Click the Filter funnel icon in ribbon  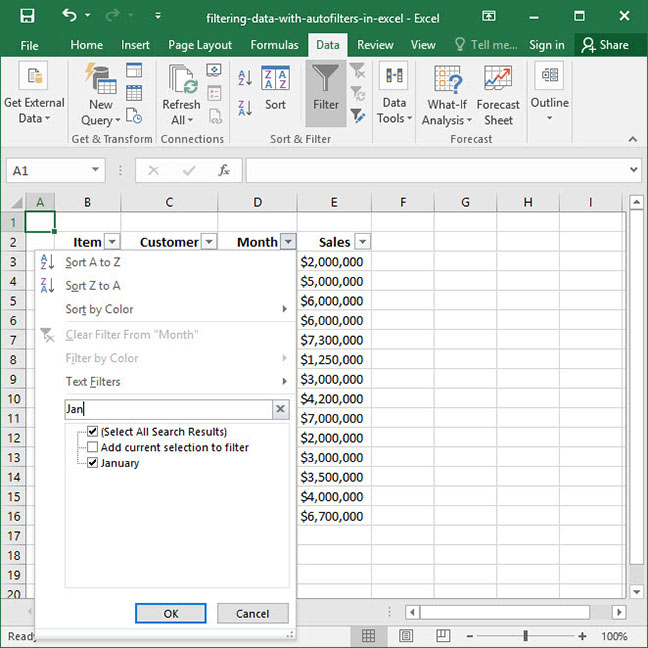tap(326, 92)
